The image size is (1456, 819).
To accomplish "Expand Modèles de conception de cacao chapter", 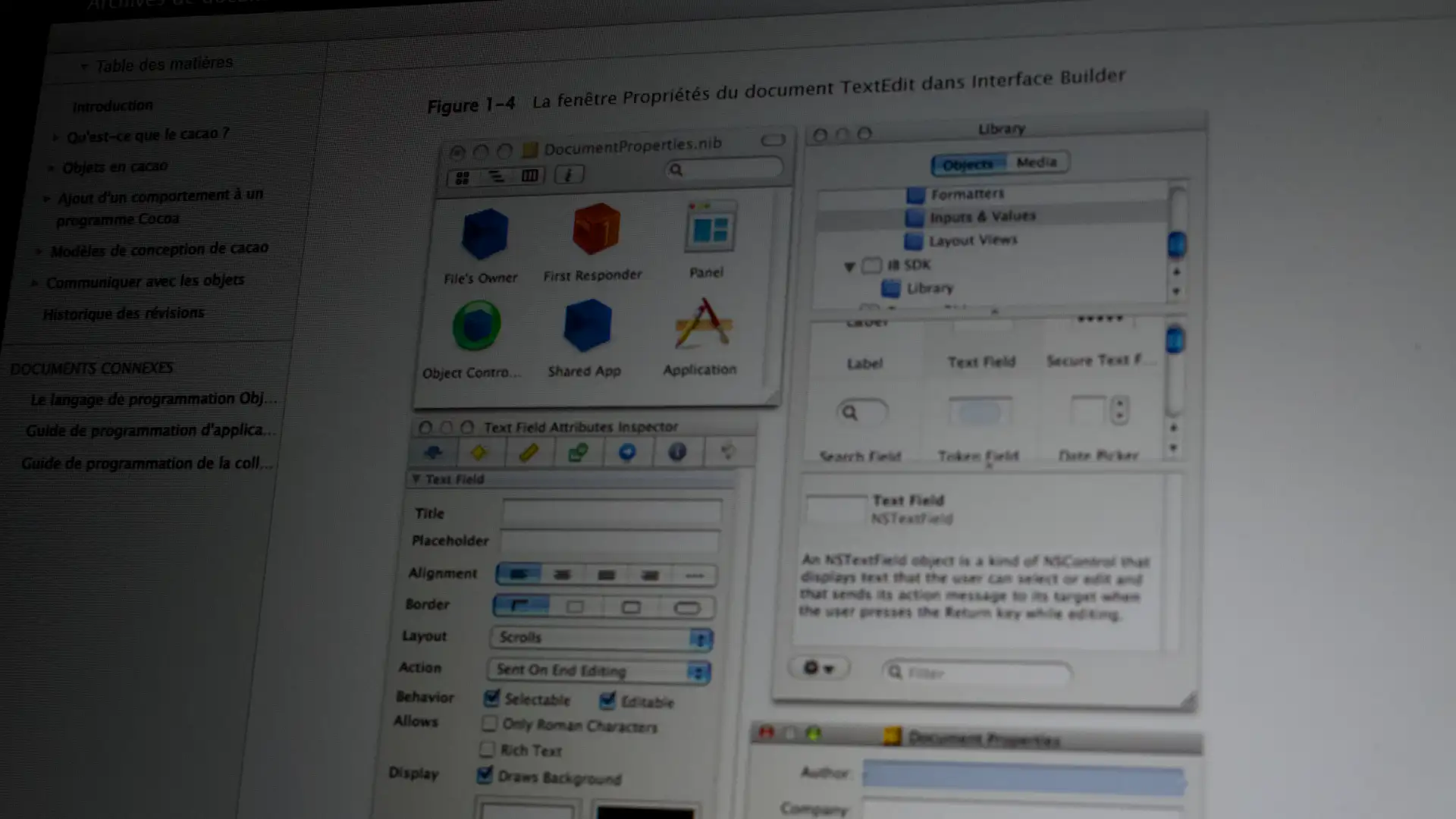I will 39,251.
